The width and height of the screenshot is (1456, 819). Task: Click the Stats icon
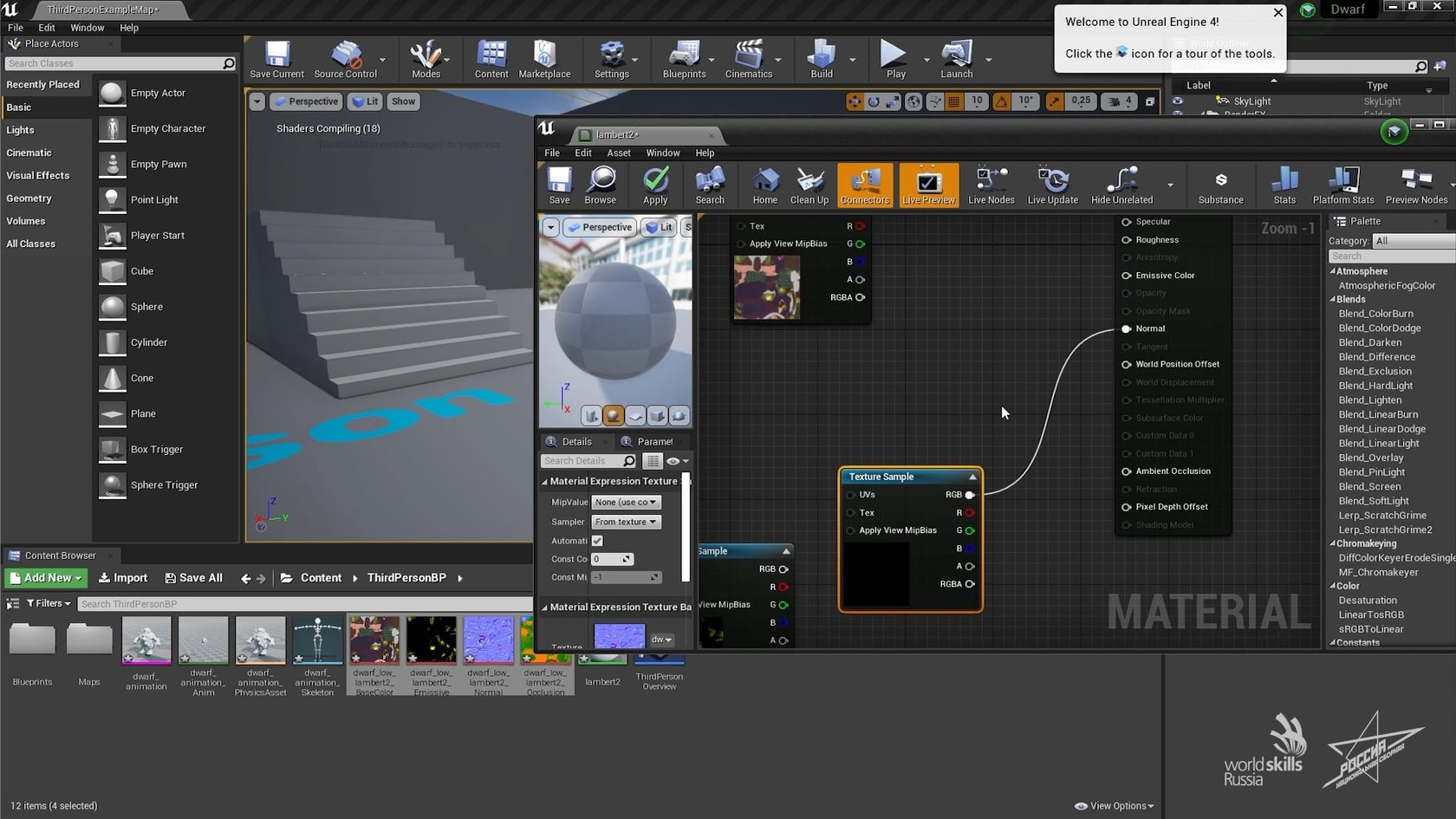pos(1284,185)
